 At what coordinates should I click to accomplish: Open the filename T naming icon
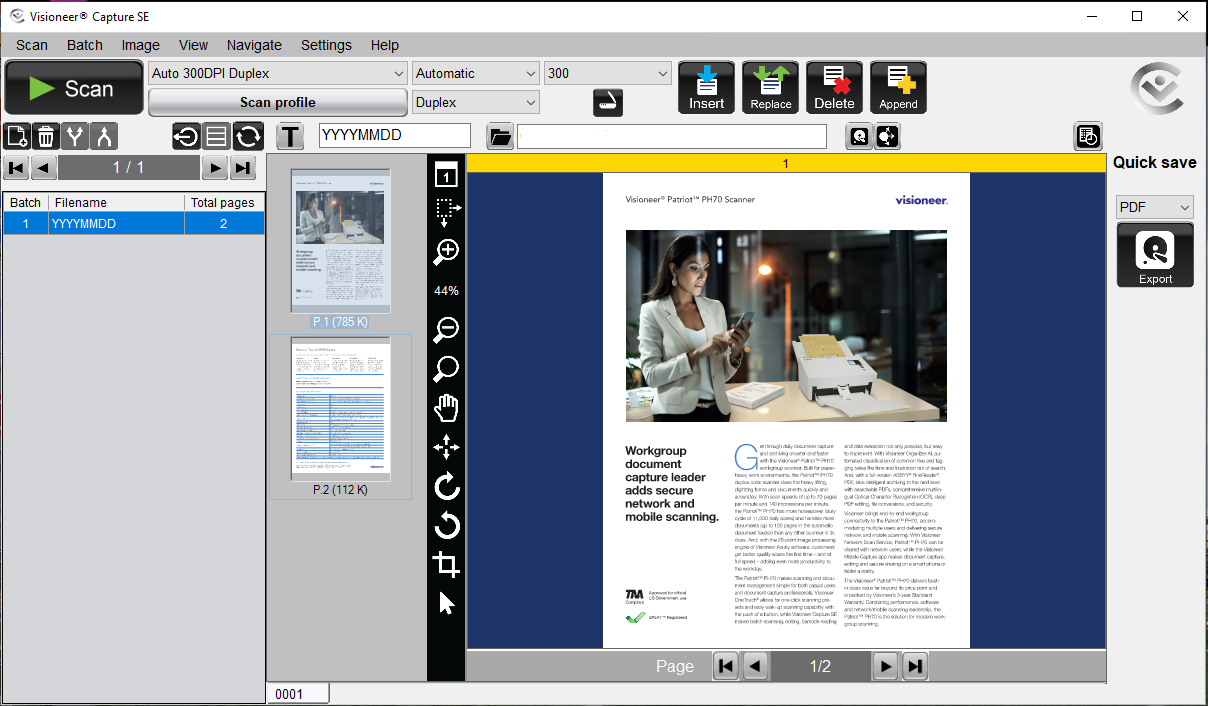coord(290,136)
